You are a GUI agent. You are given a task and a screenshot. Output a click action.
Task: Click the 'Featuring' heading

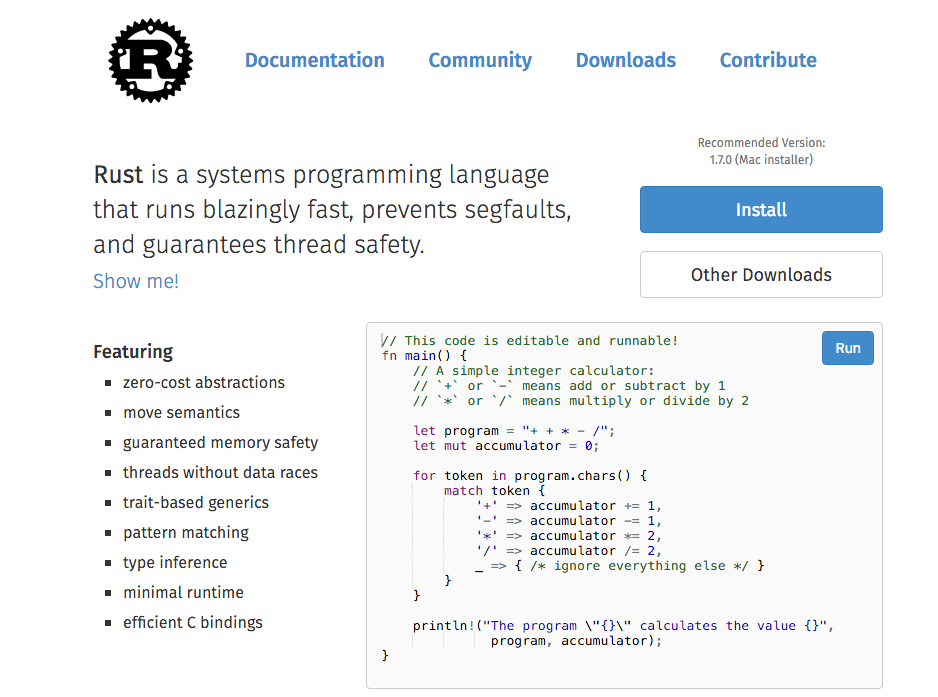pyautogui.click(x=133, y=351)
